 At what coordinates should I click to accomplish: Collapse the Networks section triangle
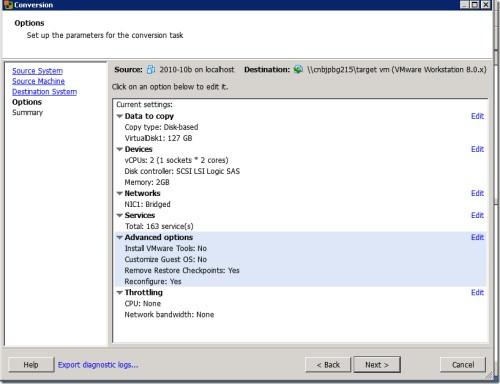point(120,193)
